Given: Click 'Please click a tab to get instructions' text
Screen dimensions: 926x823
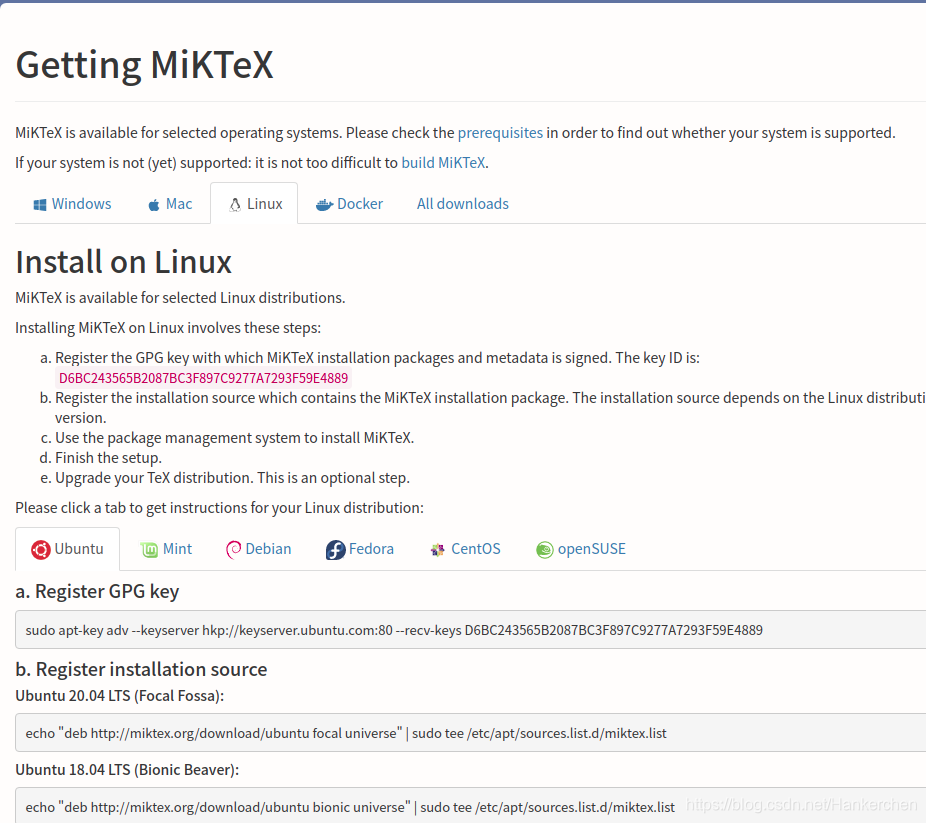Looking at the screenshot, I should pos(220,508).
